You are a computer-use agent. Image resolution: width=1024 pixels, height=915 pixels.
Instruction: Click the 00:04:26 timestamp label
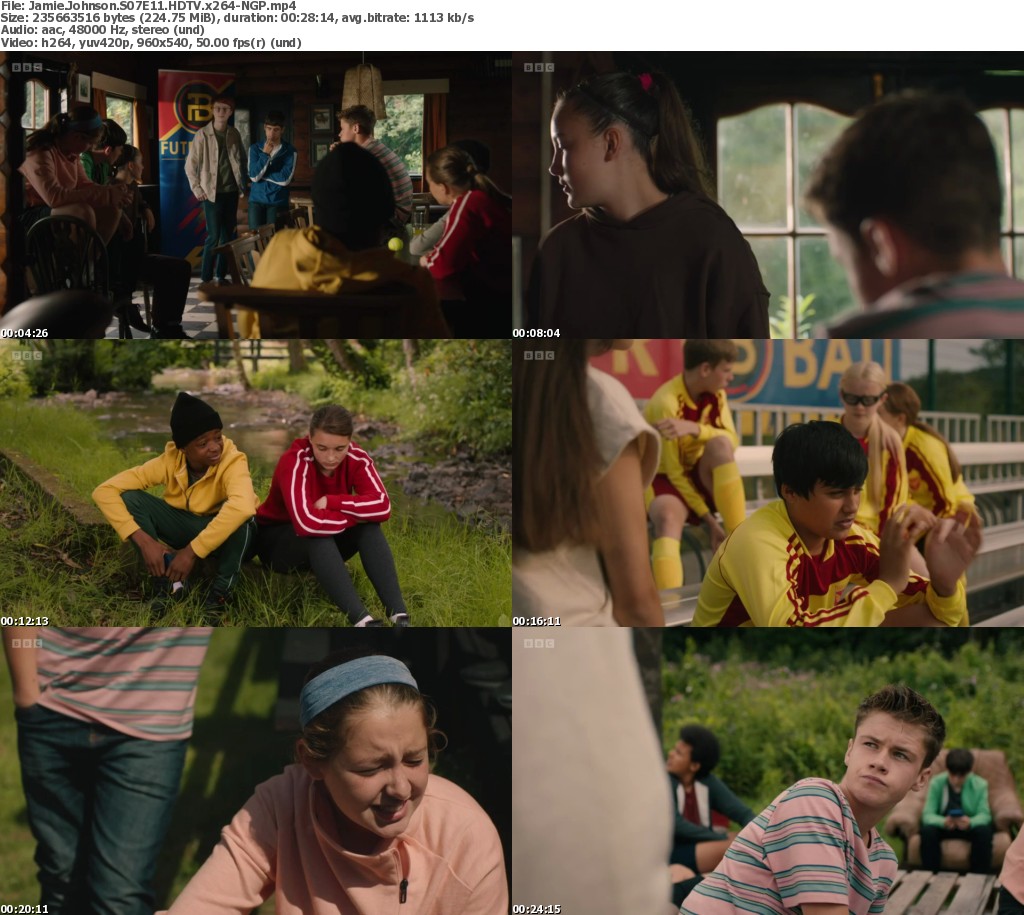[24, 333]
